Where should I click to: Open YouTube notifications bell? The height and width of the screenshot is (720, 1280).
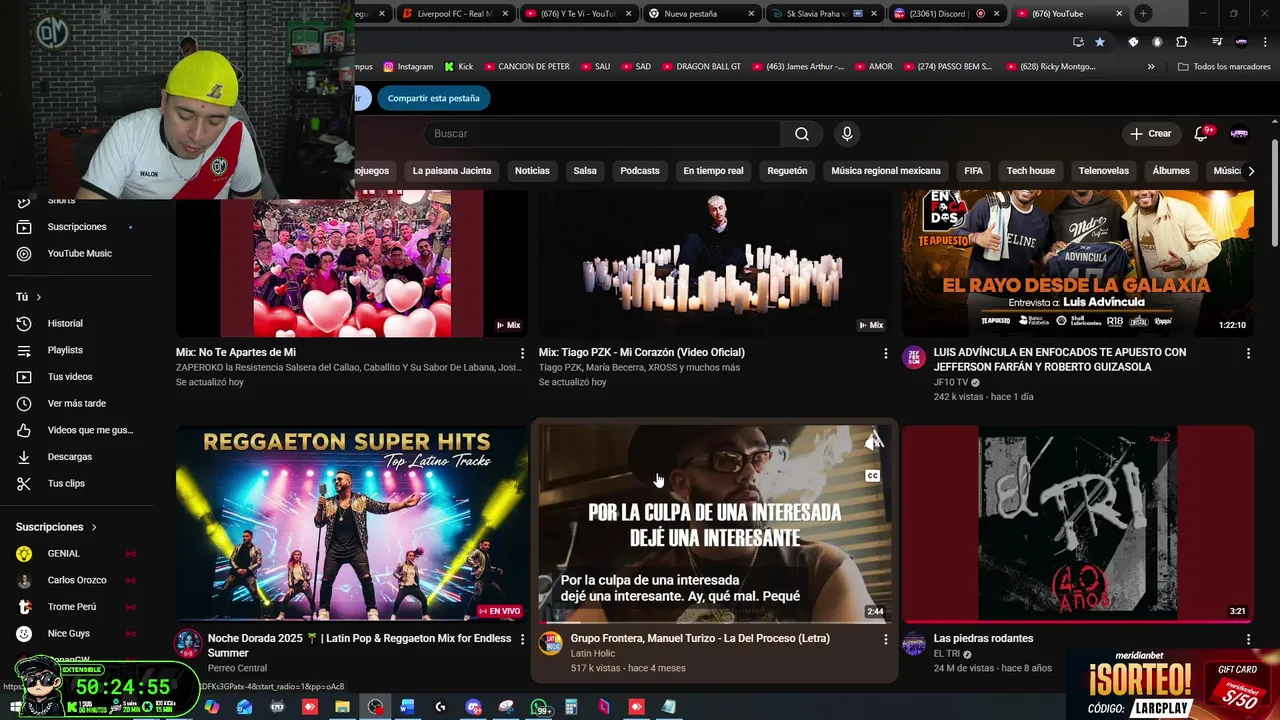(1201, 134)
